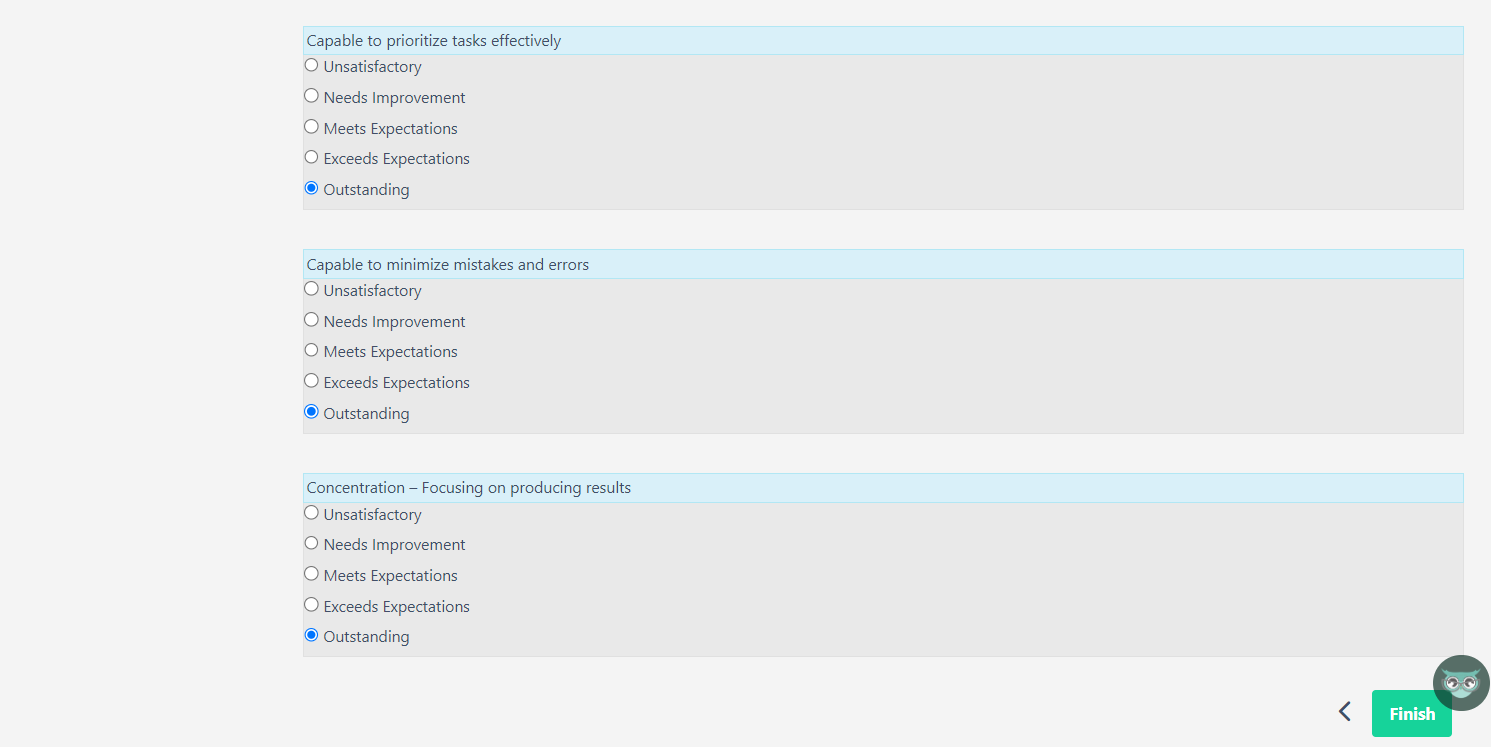Mark Exceeds Expectations for minimize mistakes and errors

(312, 381)
